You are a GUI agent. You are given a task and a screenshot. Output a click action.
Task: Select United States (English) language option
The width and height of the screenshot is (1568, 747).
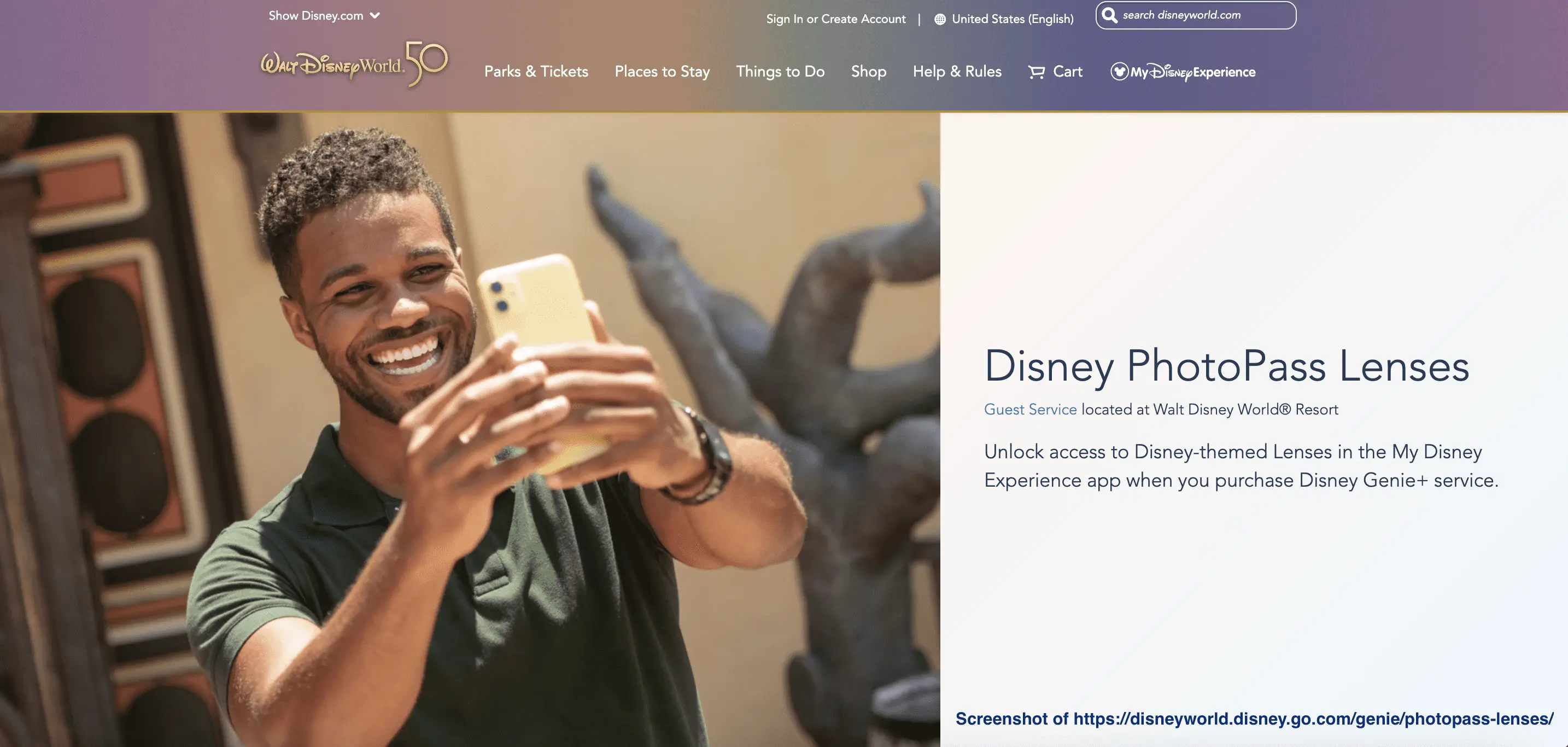[1013, 20]
